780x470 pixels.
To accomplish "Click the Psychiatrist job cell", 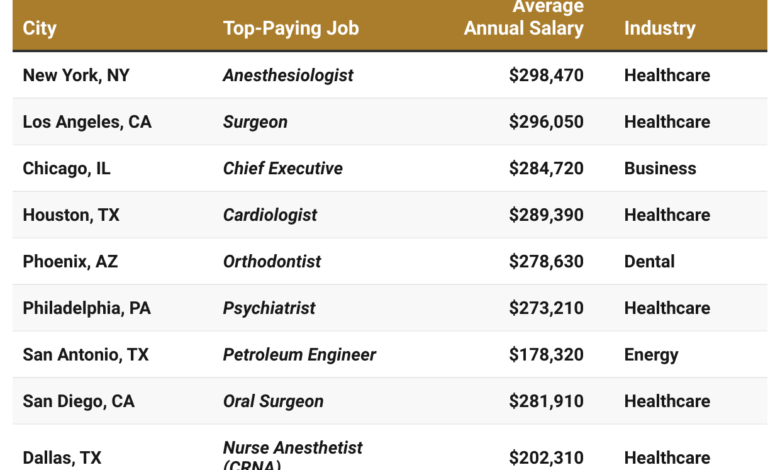I will [x=269, y=308].
